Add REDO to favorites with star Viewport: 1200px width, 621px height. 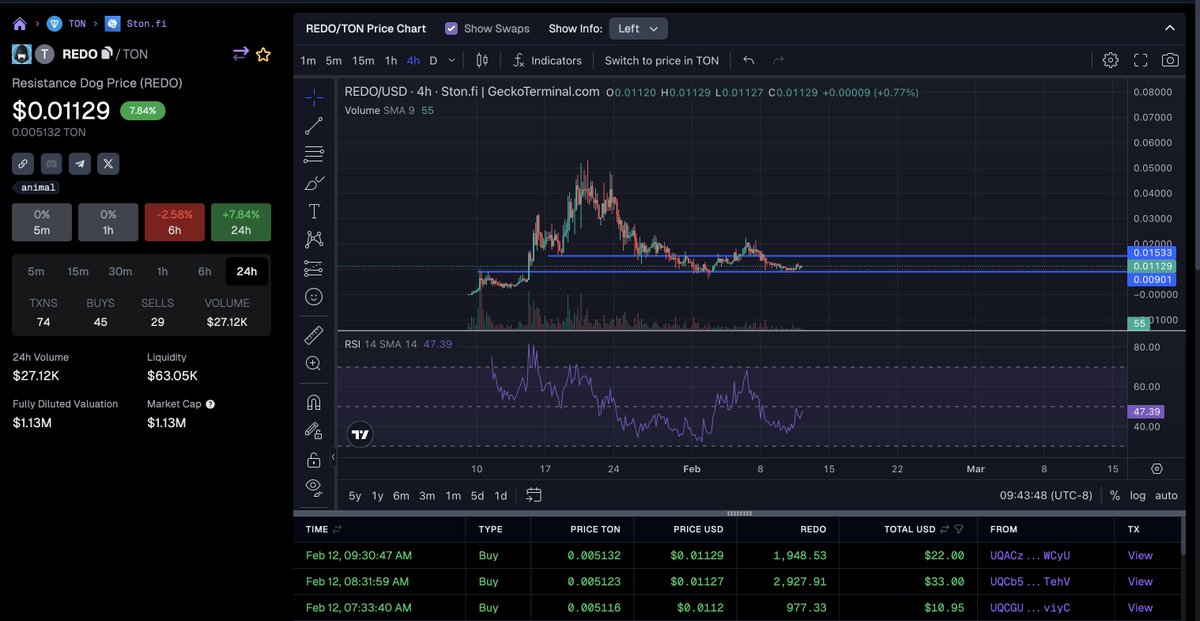click(263, 54)
